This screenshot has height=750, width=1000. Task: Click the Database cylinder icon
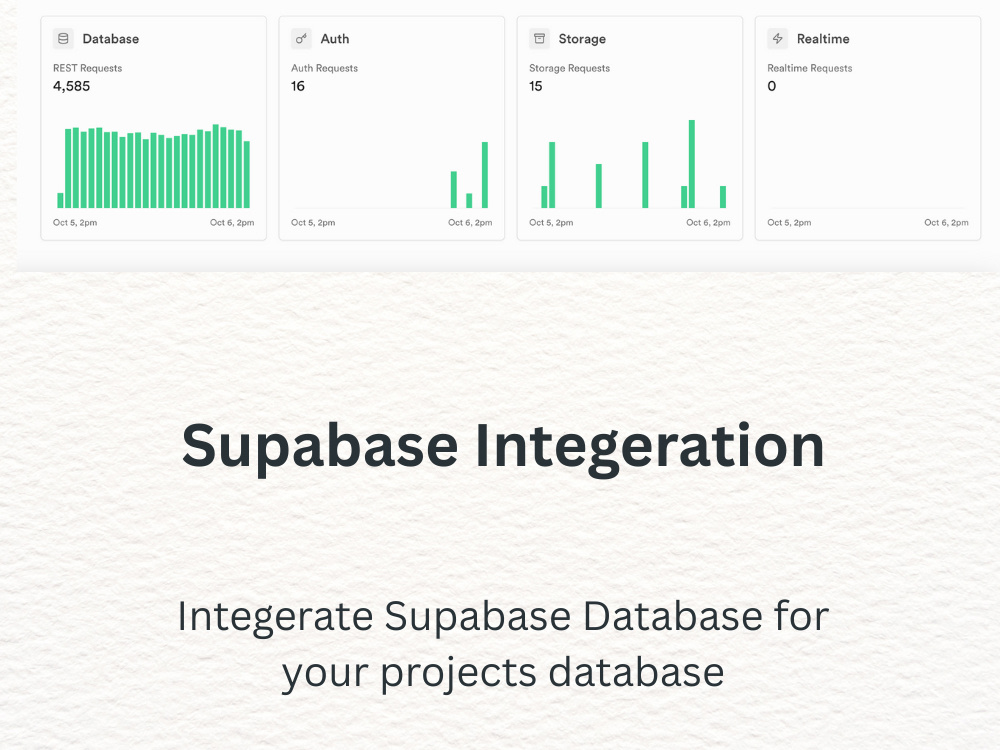pos(63,39)
